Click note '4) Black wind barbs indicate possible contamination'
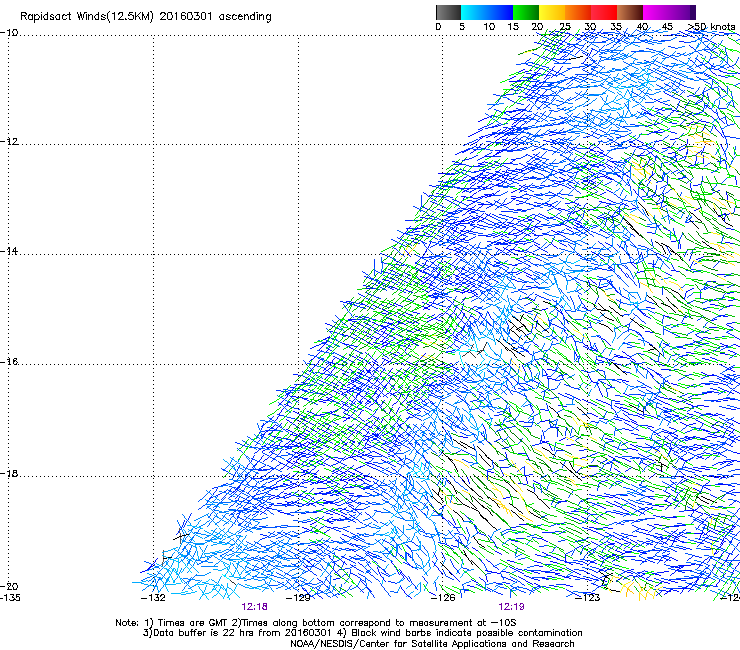 click(x=460, y=633)
